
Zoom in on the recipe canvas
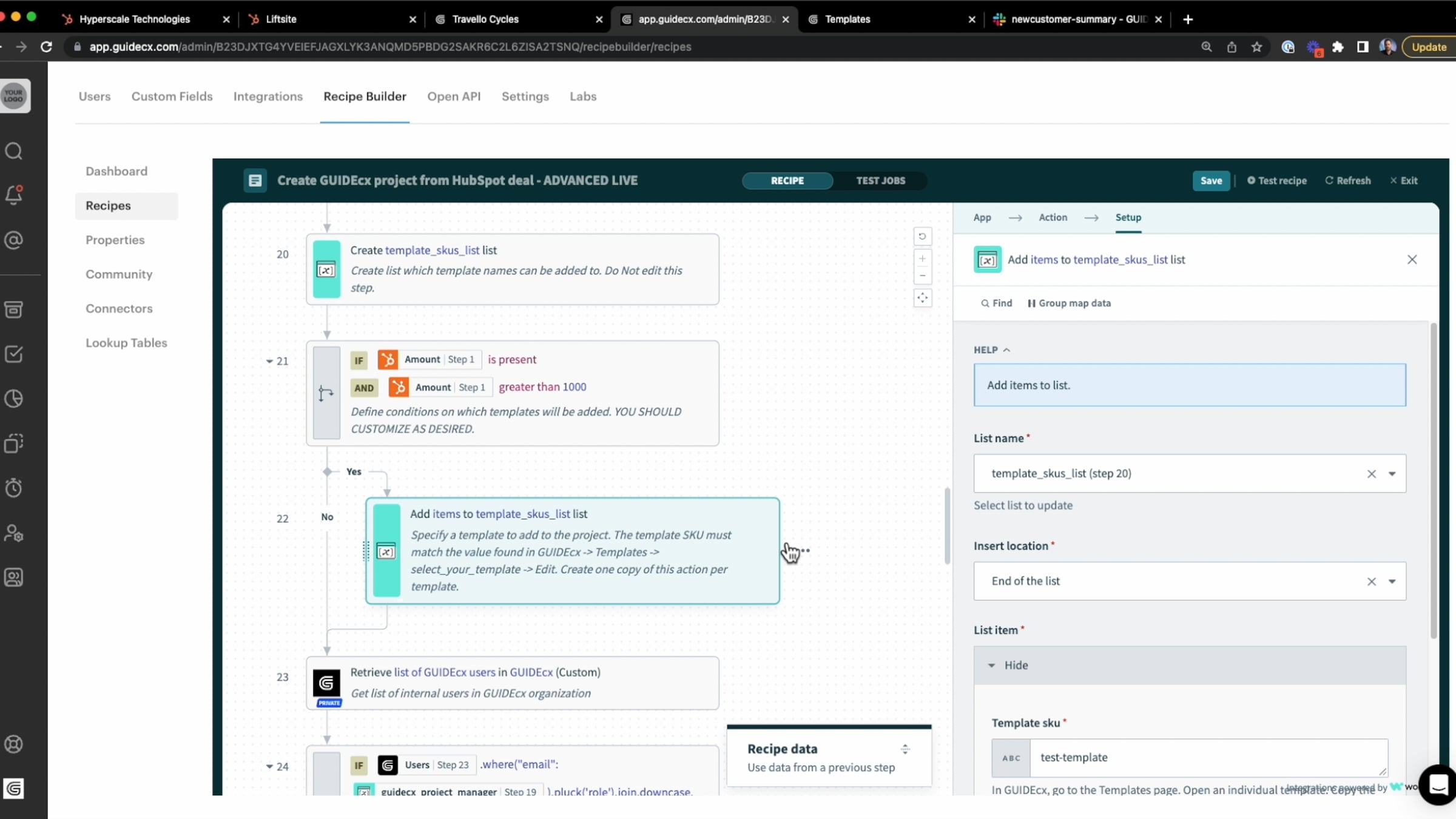tap(922, 259)
